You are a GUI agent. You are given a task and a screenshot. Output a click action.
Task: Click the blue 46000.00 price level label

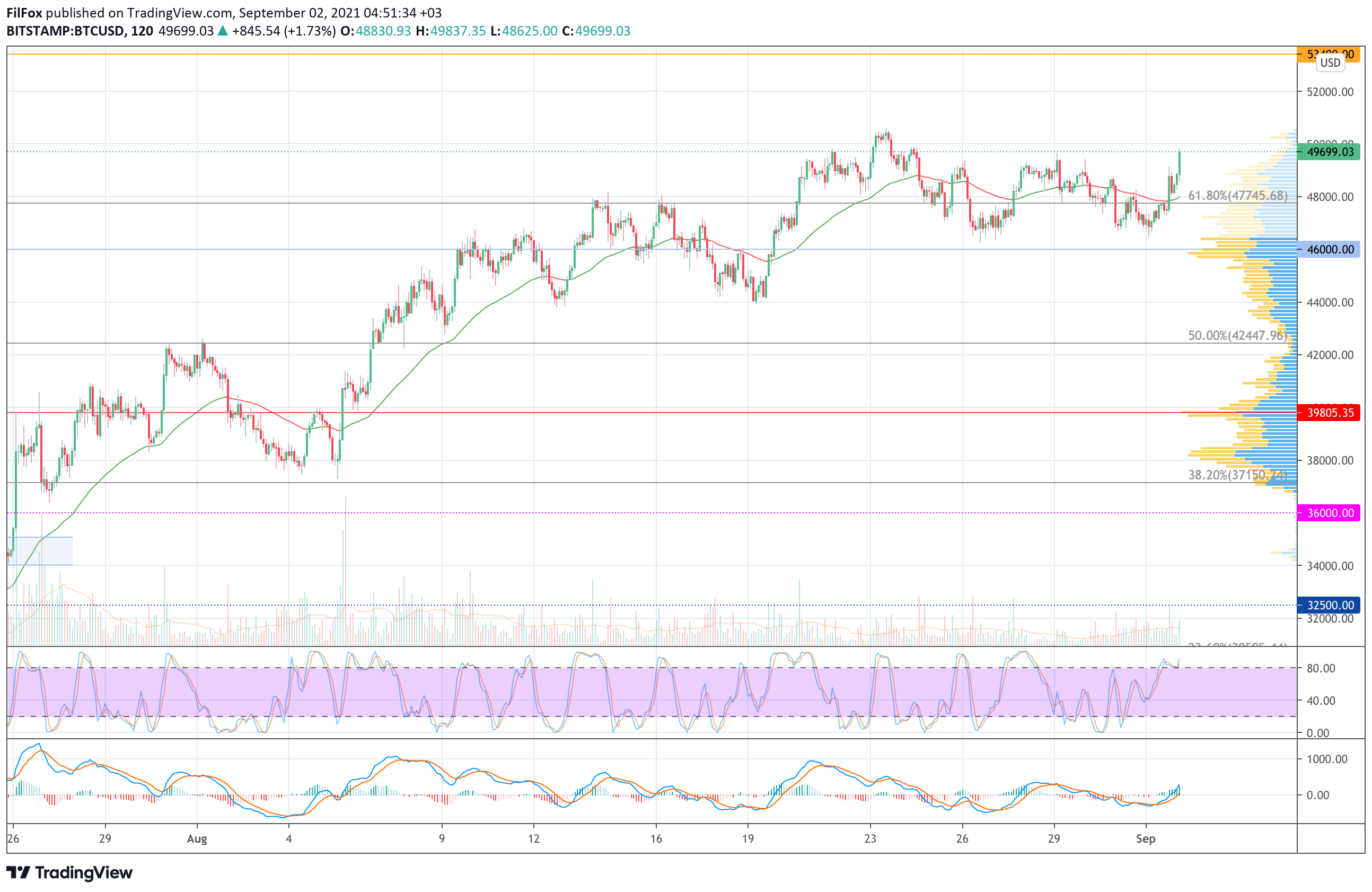pos(1329,249)
